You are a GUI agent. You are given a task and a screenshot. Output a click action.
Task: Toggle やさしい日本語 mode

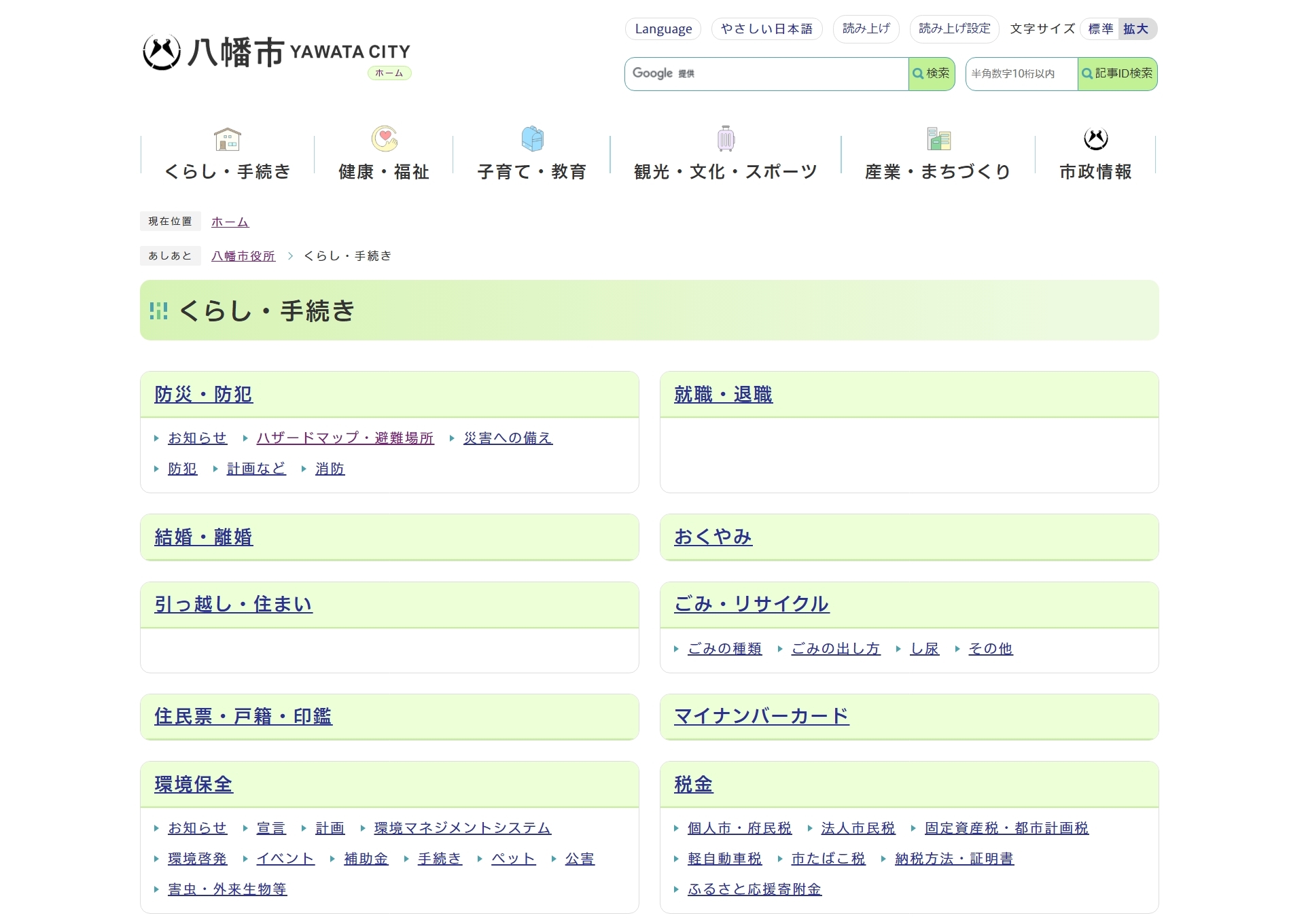click(x=766, y=29)
